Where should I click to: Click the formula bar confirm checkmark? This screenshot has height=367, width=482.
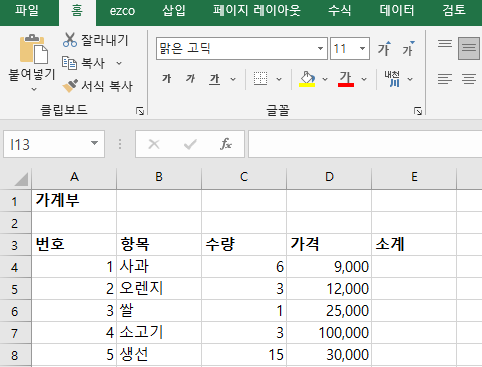190,144
